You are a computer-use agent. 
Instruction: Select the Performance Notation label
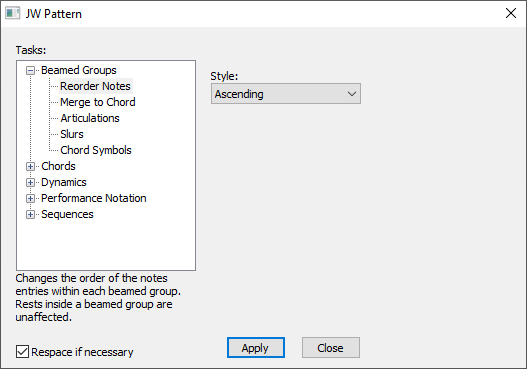[x=94, y=198]
